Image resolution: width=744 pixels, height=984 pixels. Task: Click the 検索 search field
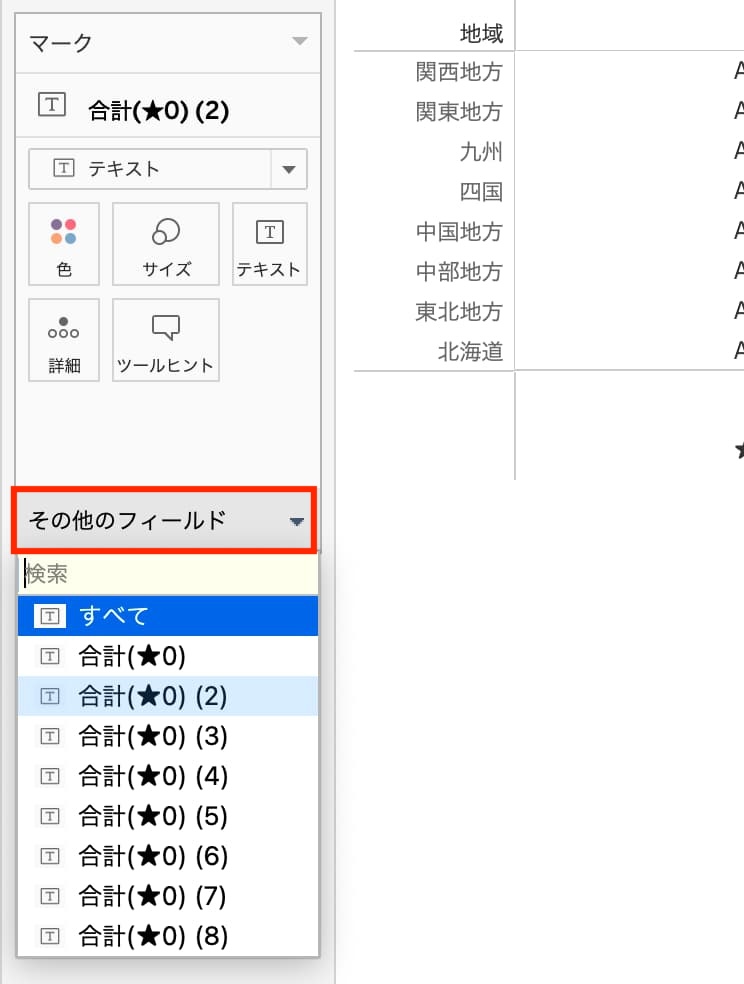click(168, 574)
